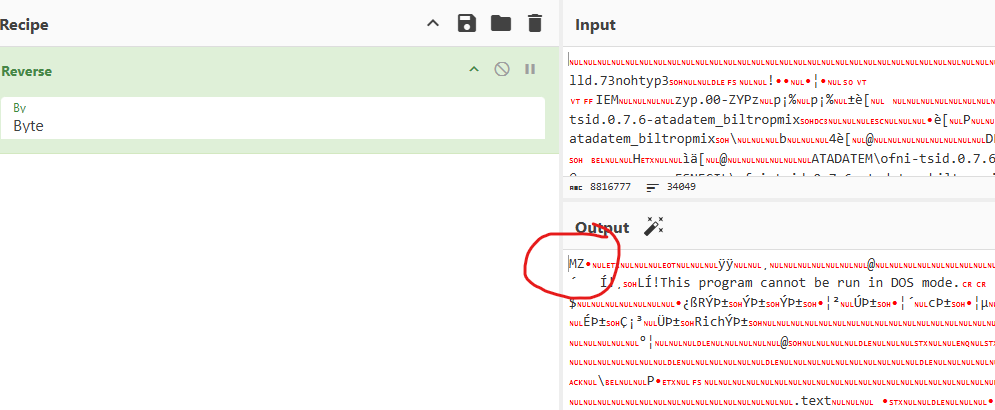Click the Output panel heading
The image size is (995, 410).
coord(602,228)
